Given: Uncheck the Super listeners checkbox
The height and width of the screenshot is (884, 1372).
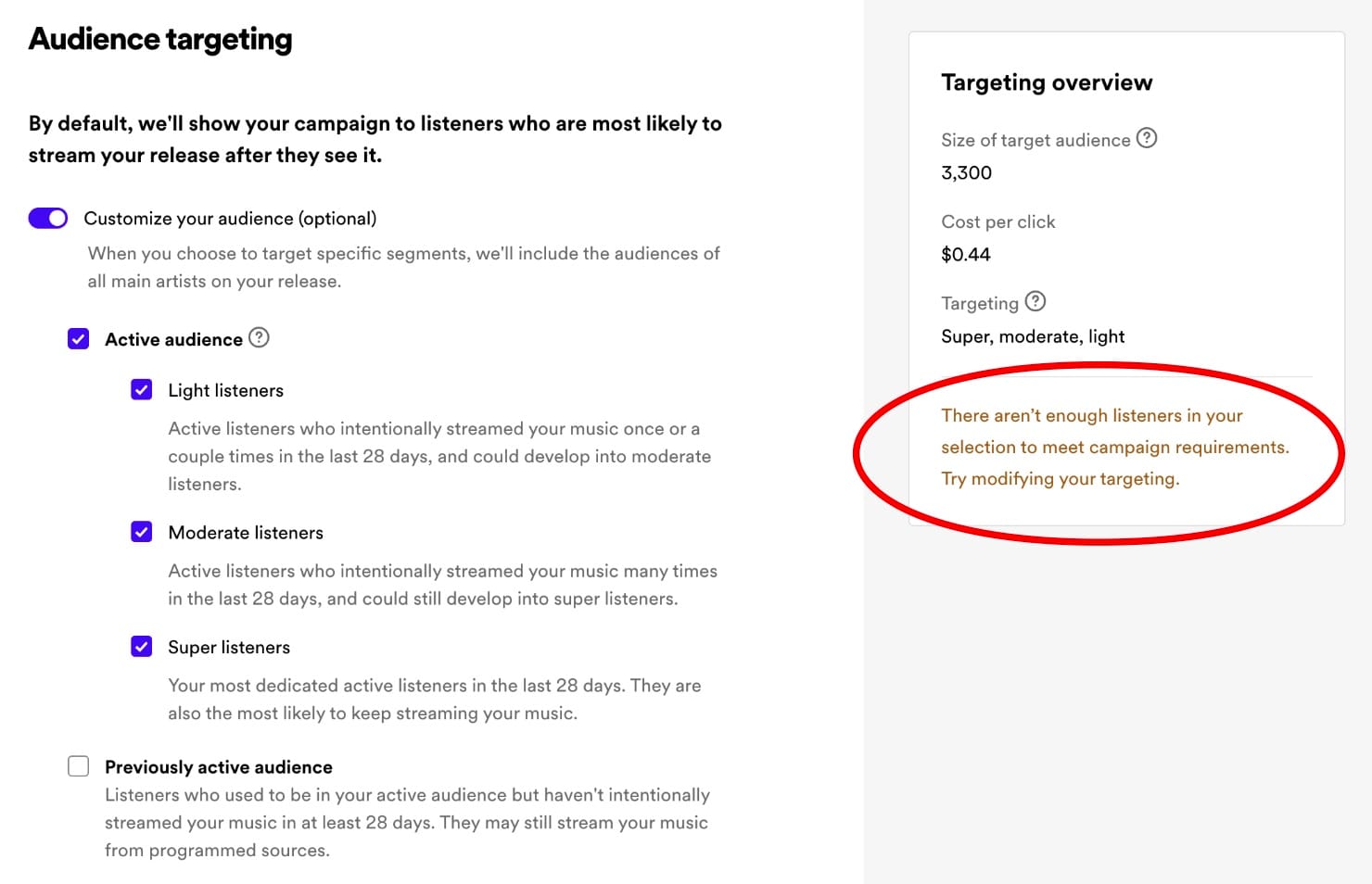Looking at the screenshot, I should pyautogui.click(x=142, y=647).
